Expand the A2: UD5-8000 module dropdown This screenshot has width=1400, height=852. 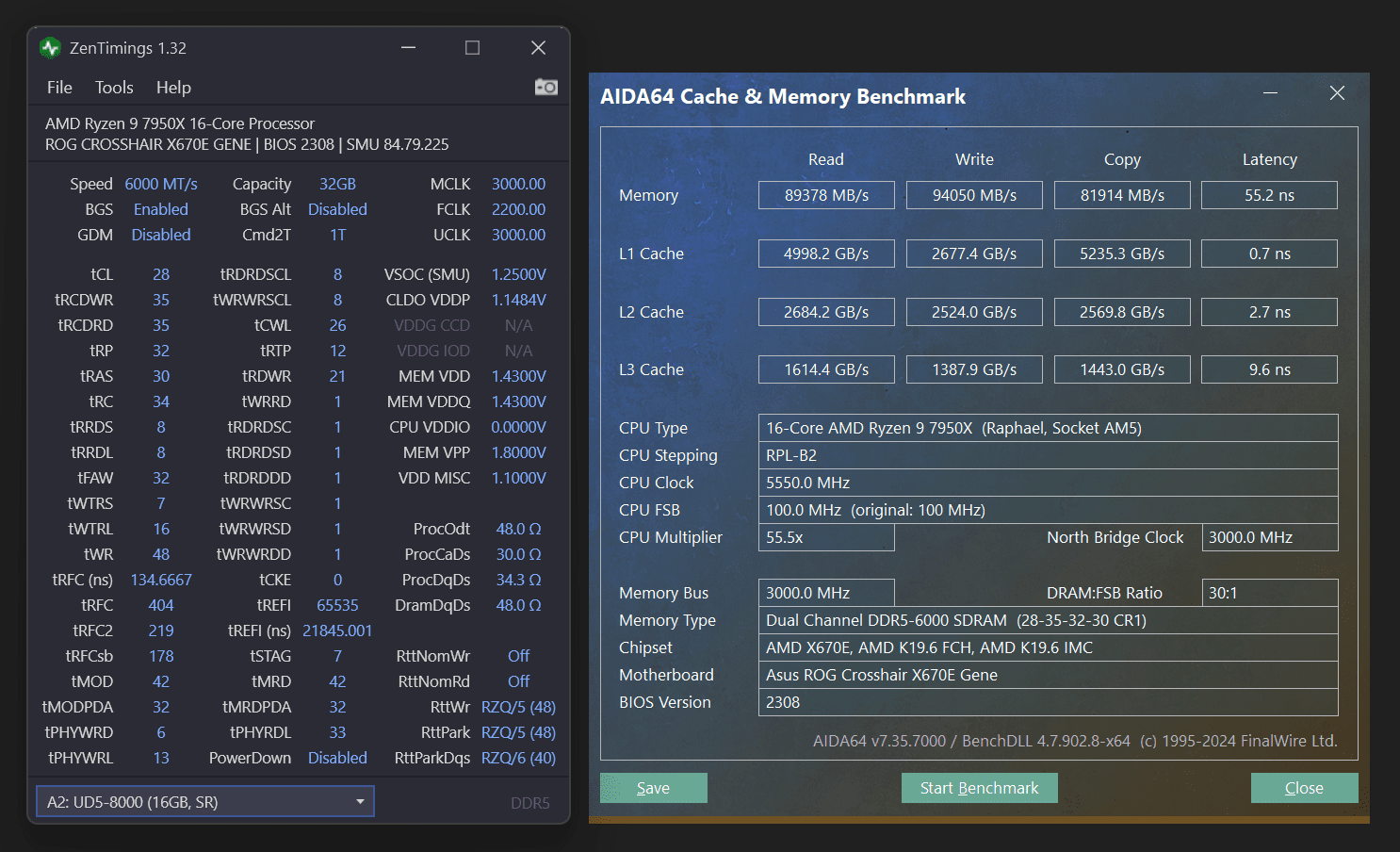[x=205, y=801]
